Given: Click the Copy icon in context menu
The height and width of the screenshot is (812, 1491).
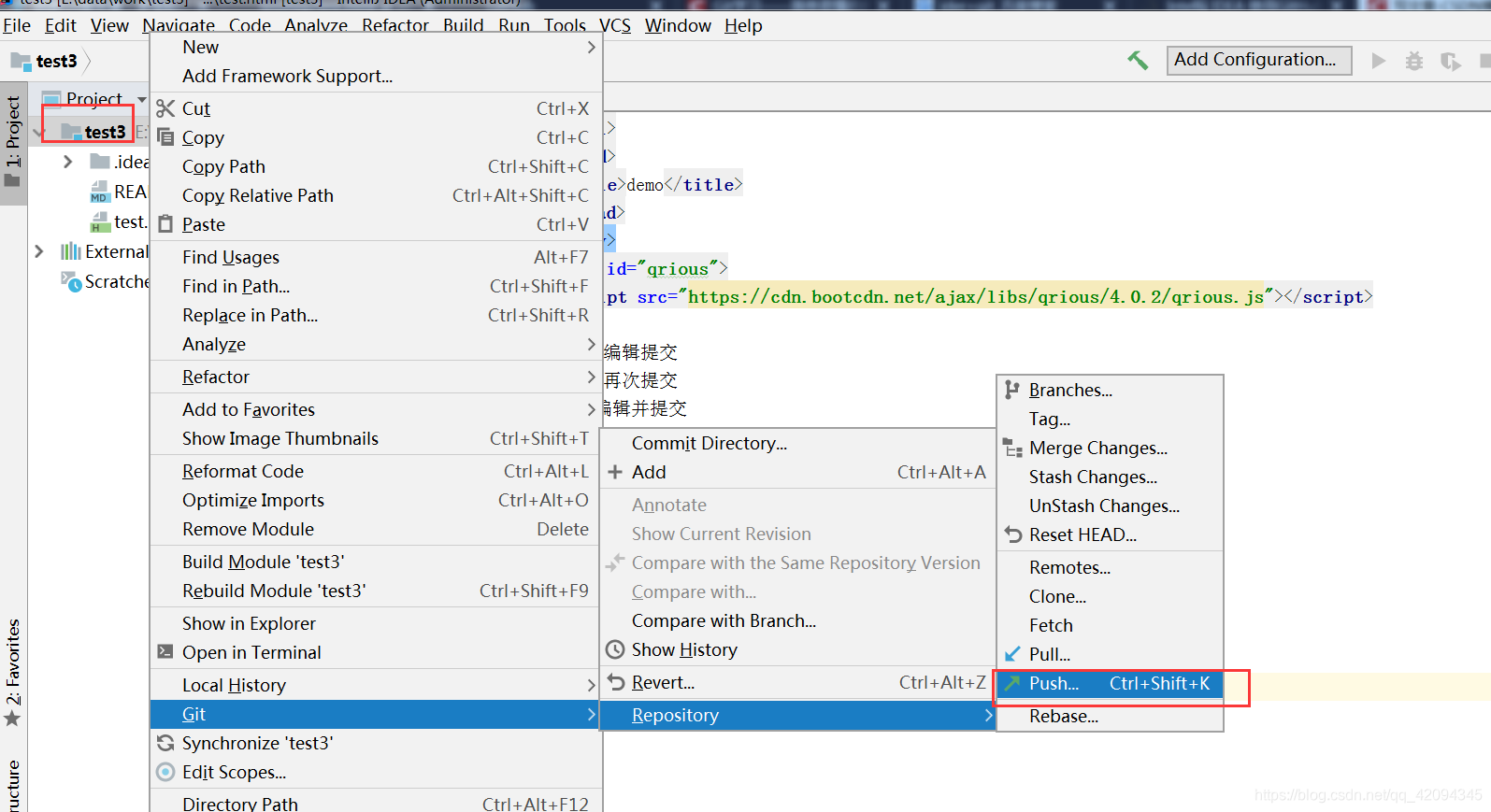Looking at the screenshot, I should point(165,137).
